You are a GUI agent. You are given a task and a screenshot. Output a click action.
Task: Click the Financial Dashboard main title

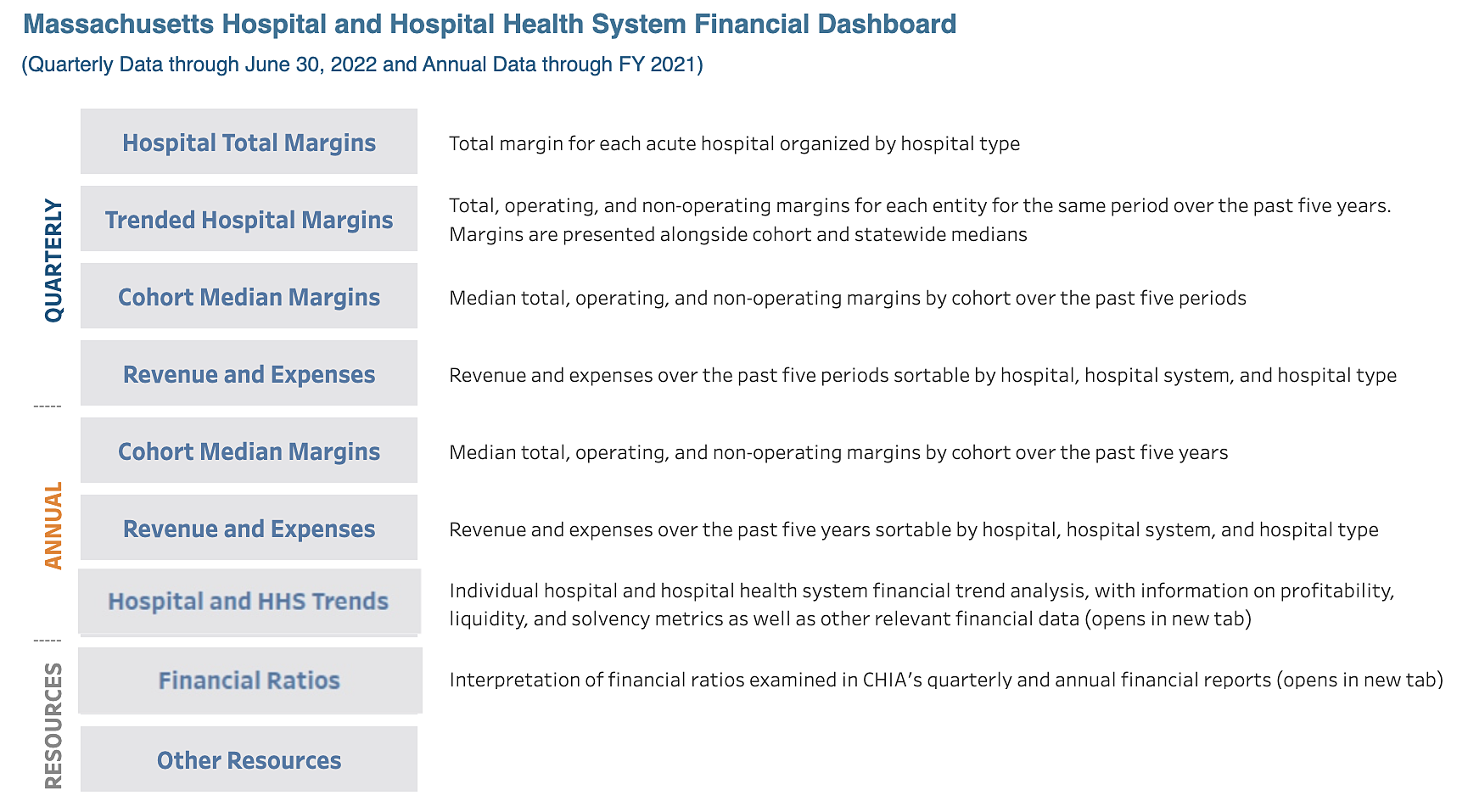click(490, 24)
